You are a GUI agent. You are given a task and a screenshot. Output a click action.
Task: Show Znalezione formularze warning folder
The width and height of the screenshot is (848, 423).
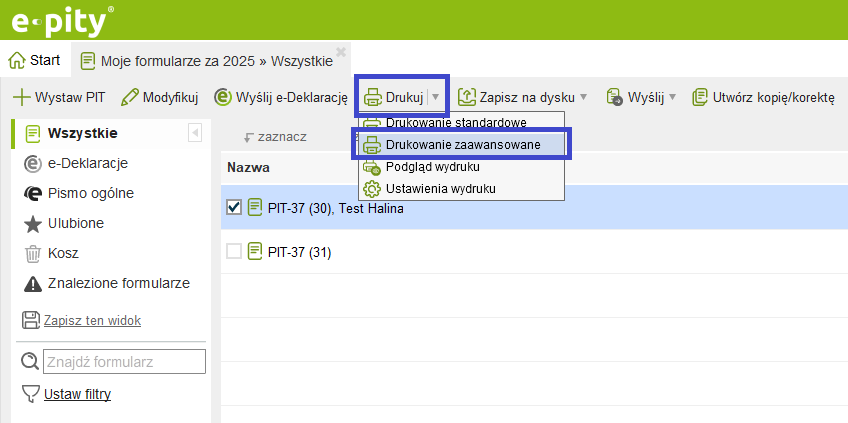(32, 284)
